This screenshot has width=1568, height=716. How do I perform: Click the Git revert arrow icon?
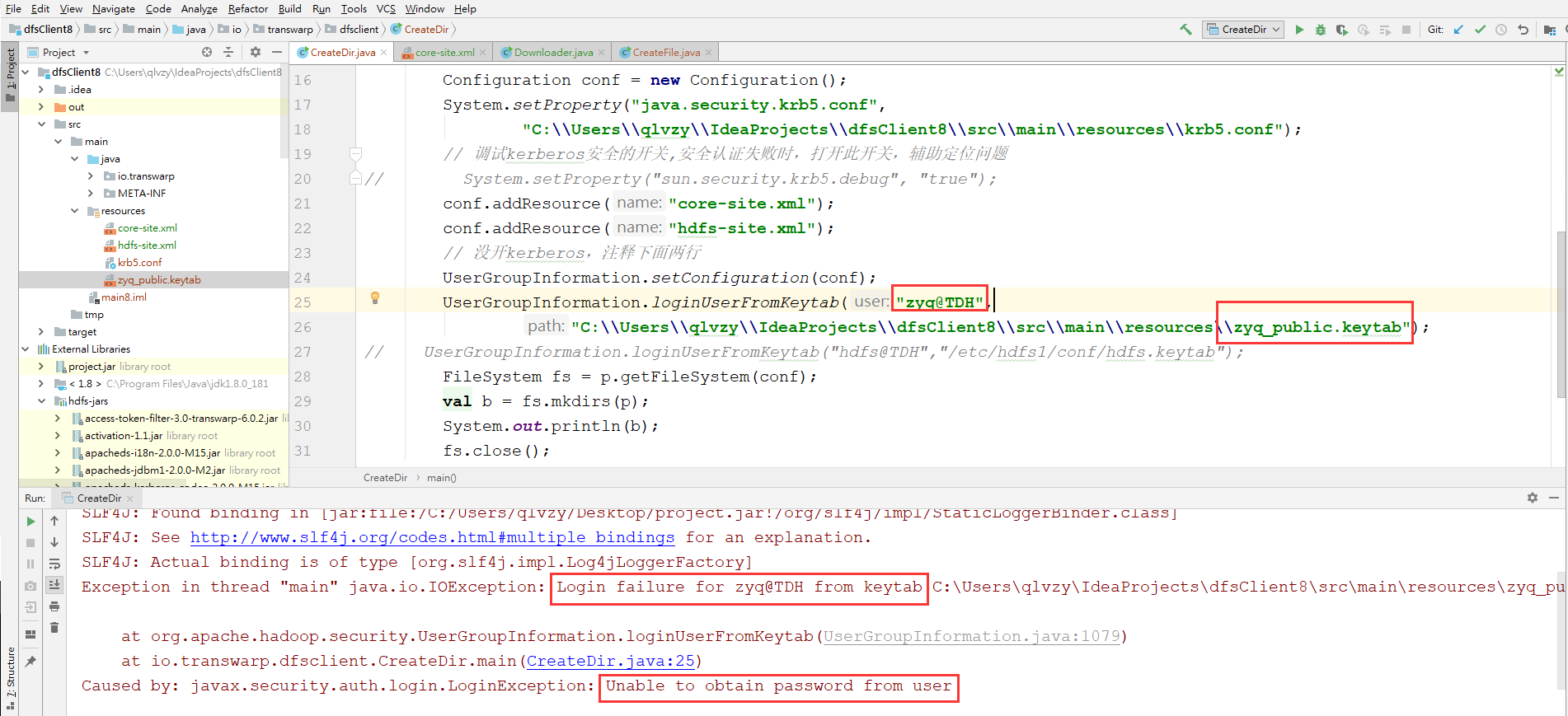click(x=1523, y=30)
